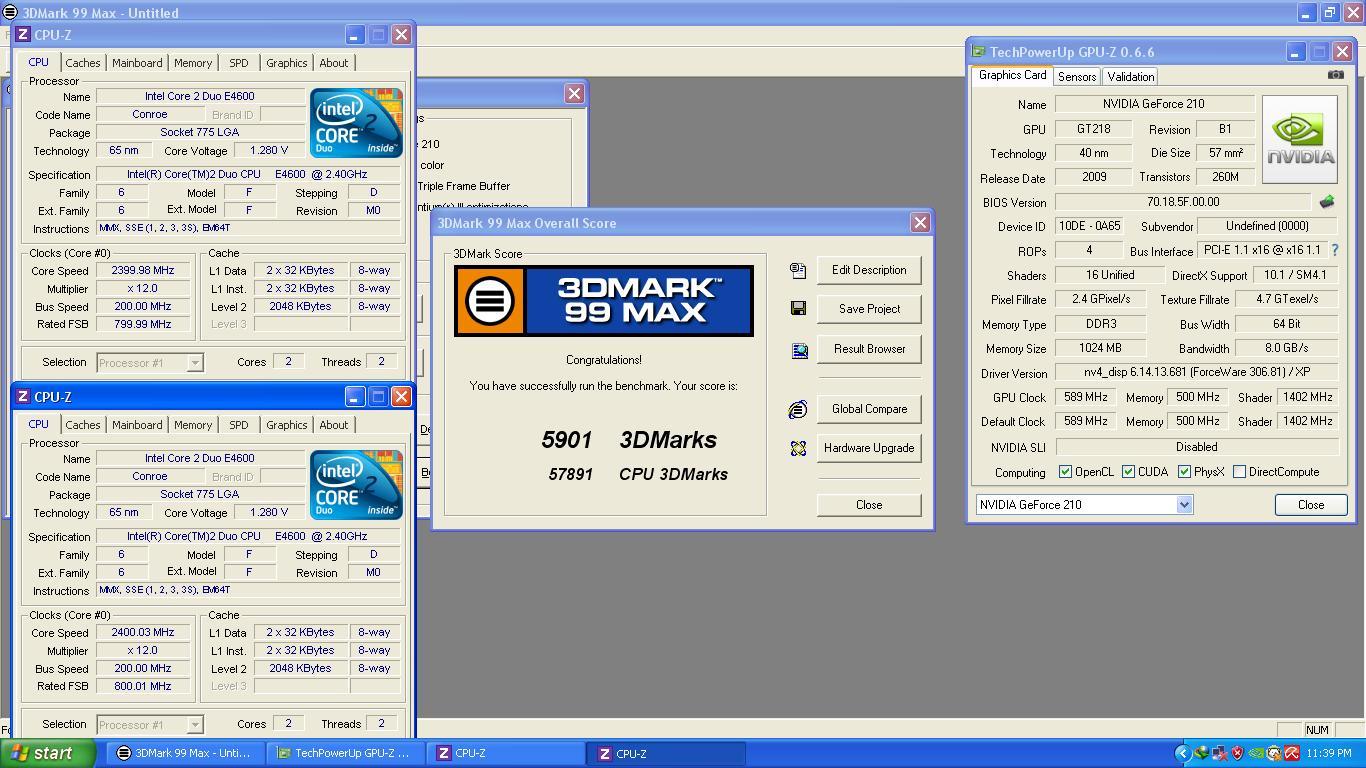Image resolution: width=1366 pixels, height=768 pixels.
Task: Click the 3DMark 99 Max title bar icon
Action: click(10, 12)
